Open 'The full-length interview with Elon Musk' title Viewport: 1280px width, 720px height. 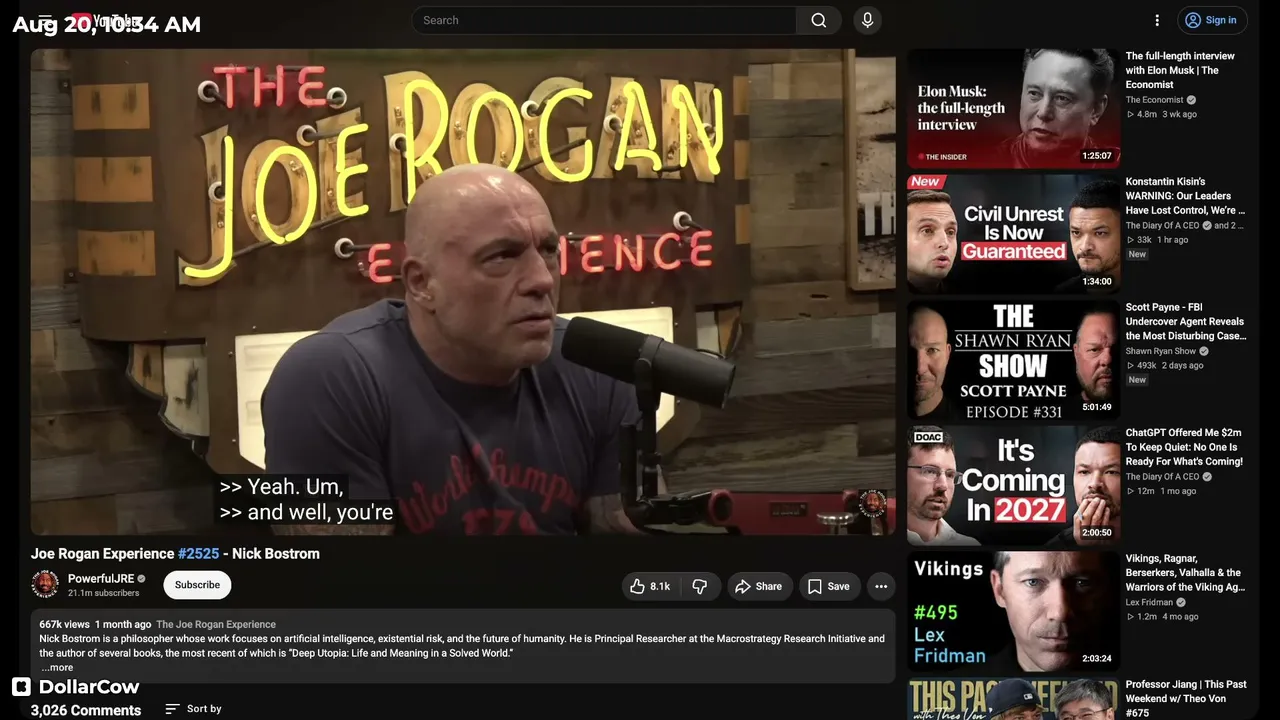point(1180,70)
